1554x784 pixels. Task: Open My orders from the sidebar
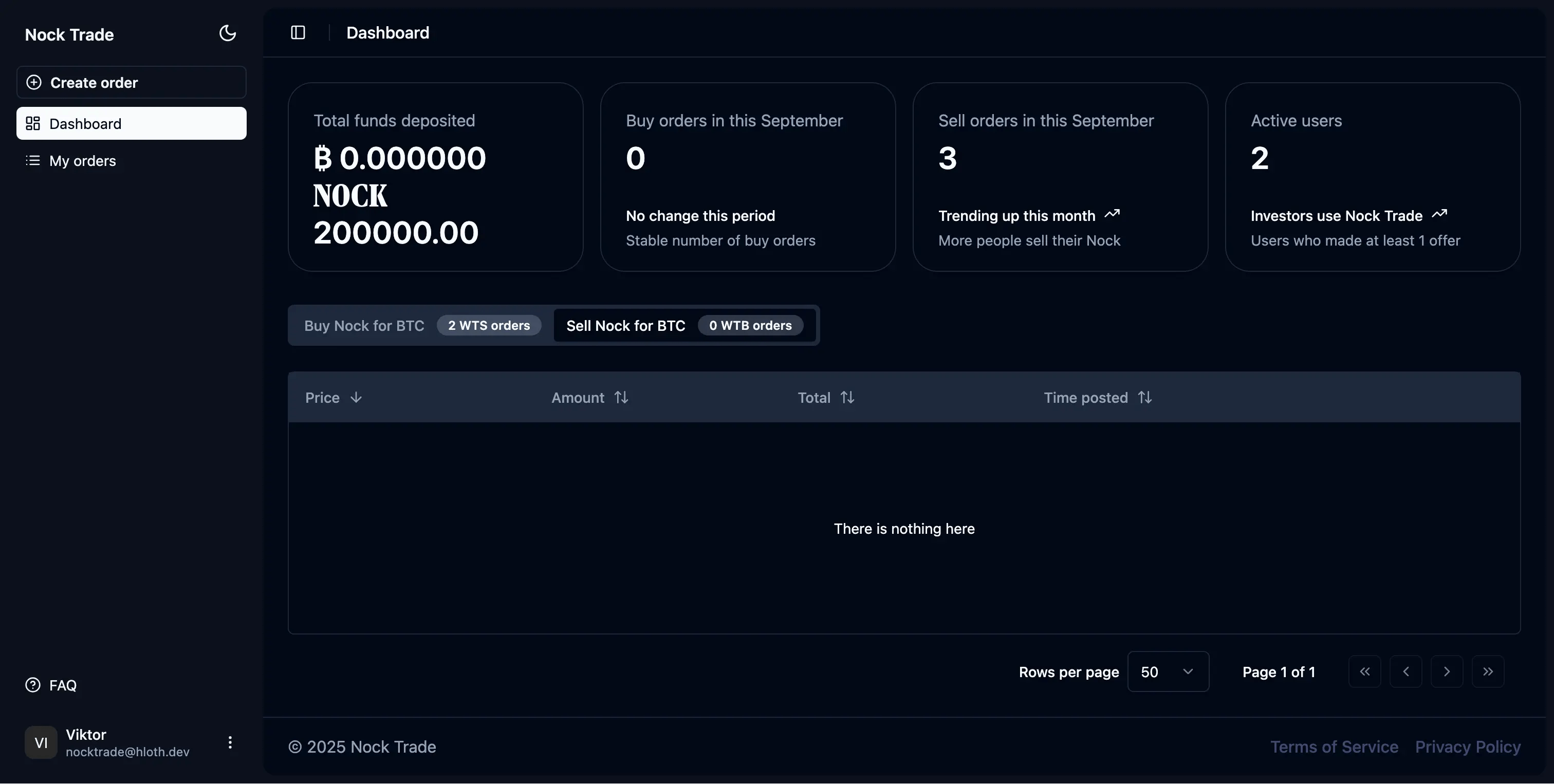tap(82, 160)
